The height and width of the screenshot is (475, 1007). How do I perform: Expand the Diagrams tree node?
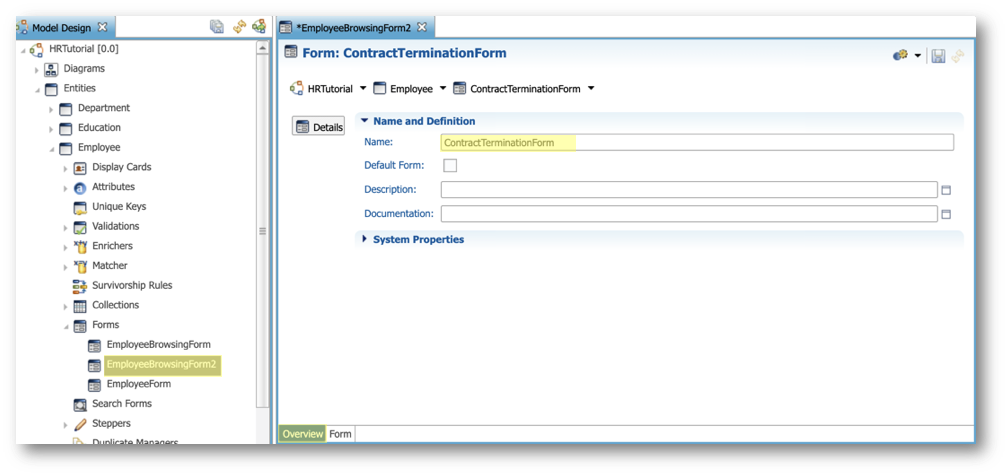click(37, 69)
